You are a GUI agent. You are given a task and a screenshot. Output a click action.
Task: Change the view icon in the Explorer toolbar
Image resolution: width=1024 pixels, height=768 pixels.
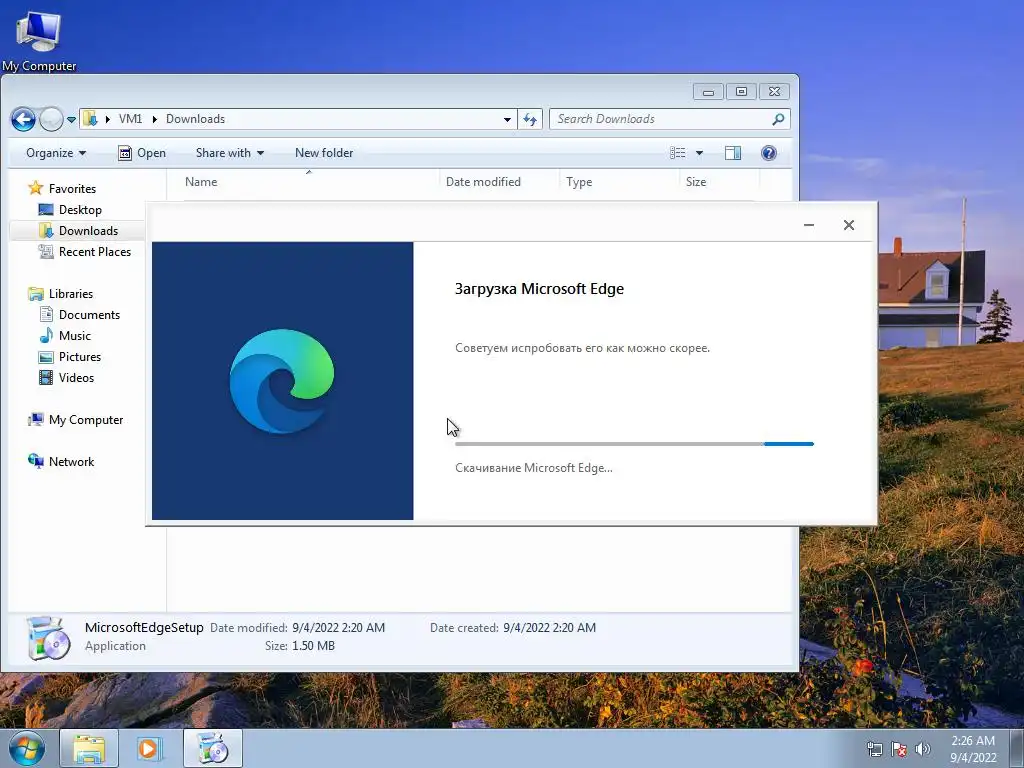[678, 153]
